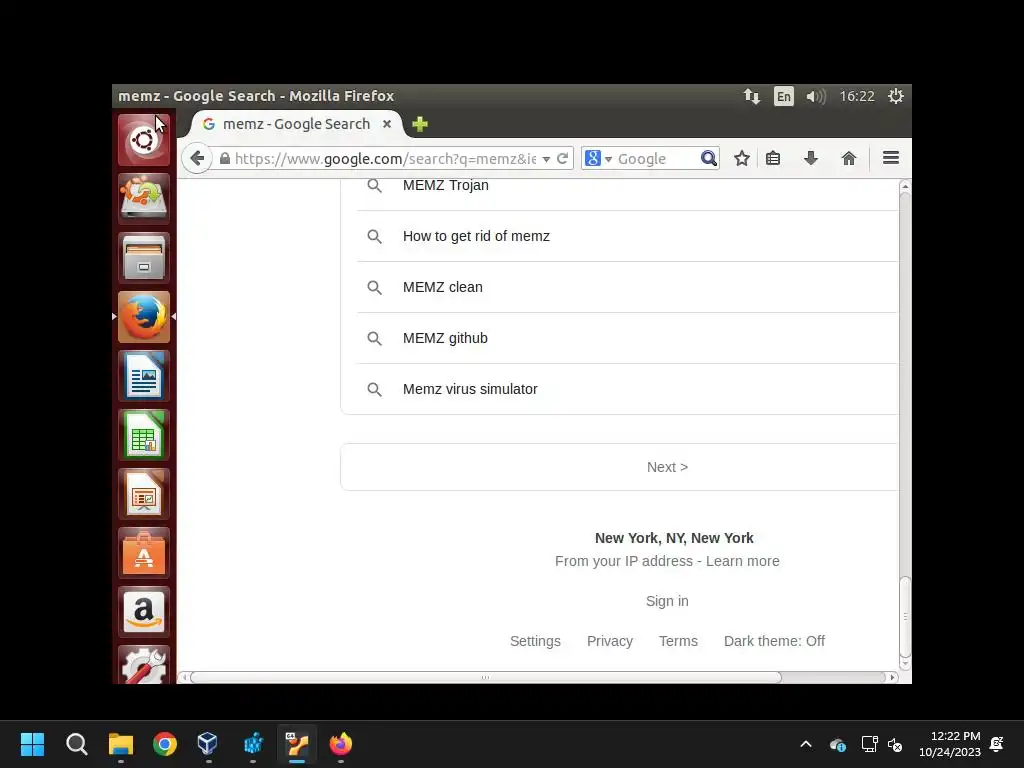
Task: Bookmark this page with star icon
Action: point(741,158)
